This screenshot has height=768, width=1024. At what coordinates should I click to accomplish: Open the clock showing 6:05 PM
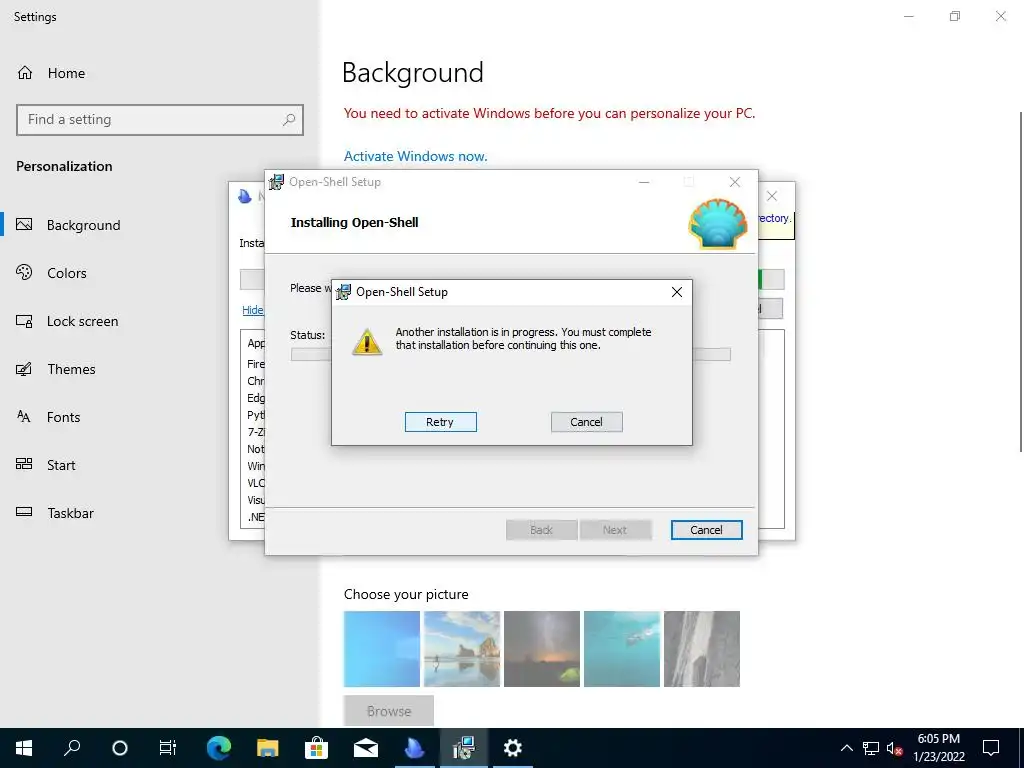point(938,748)
